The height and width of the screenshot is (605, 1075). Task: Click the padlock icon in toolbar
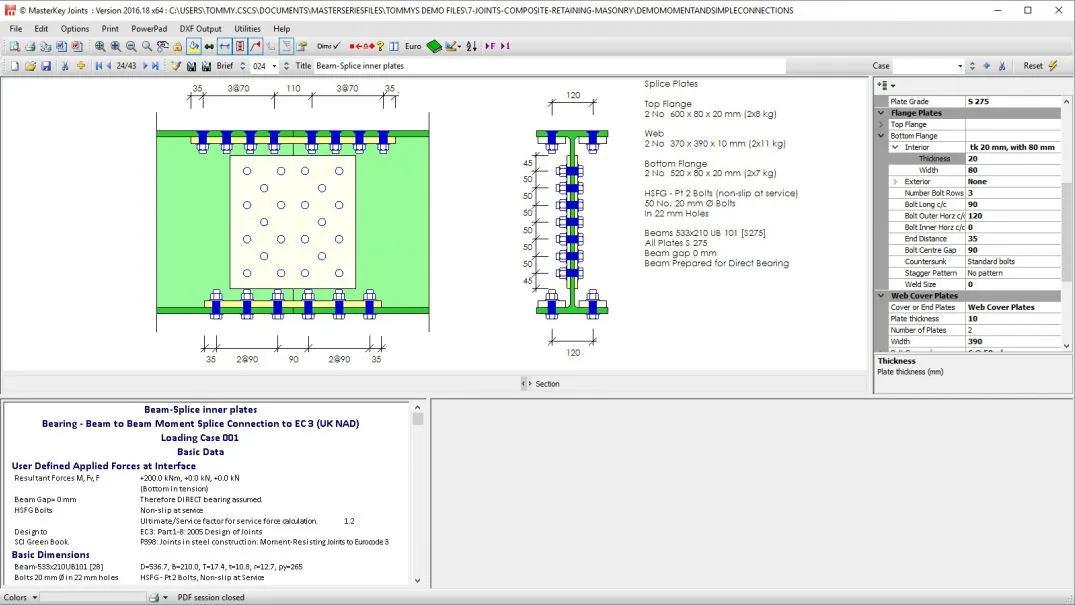(178, 46)
